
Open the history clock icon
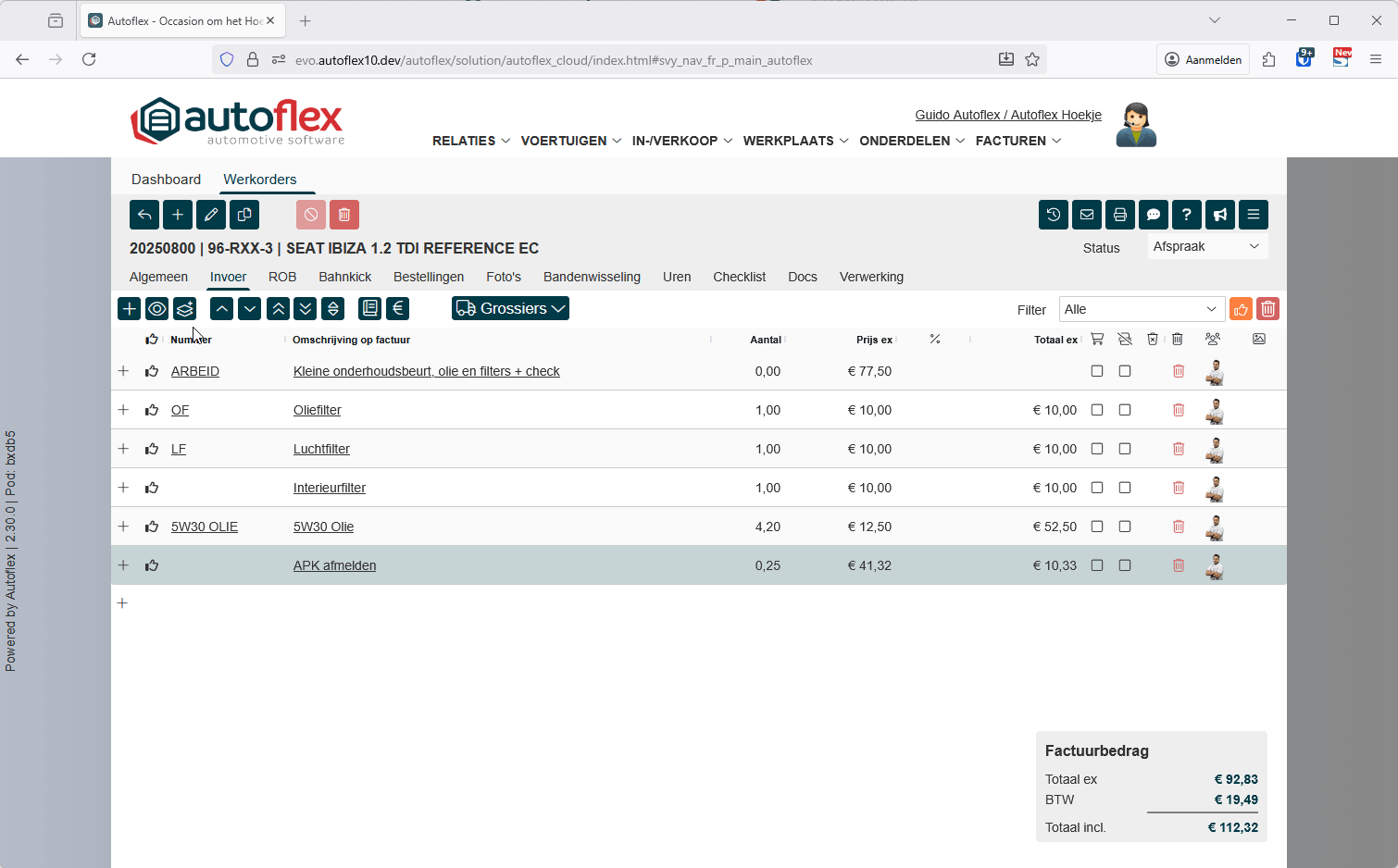tap(1054, 215)
